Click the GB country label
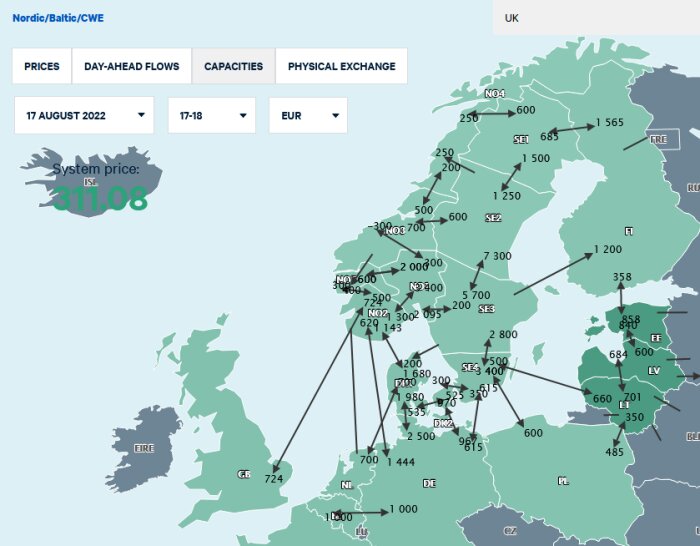The width and height of the screenshot is (700, 546). (244, 474)
